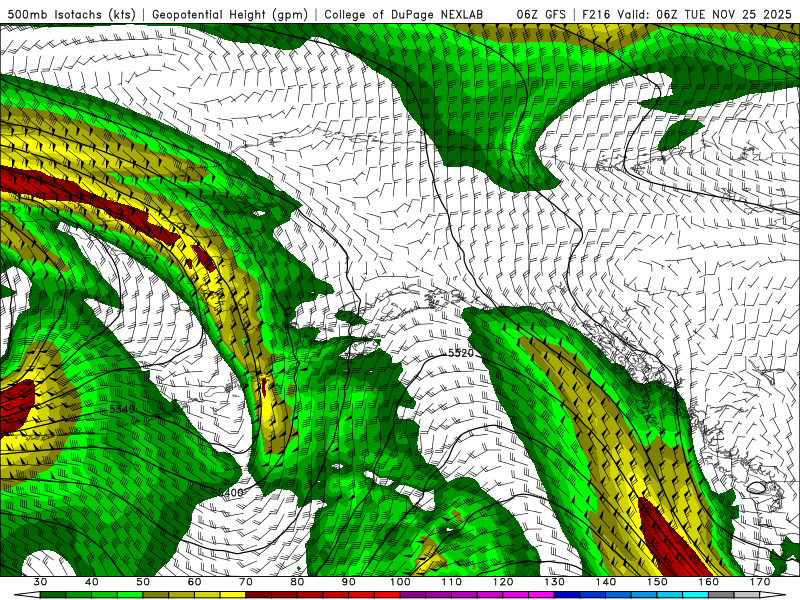Click the 70 knot legend value
This screenshot has height=600, width=800.
click(246, 582)
